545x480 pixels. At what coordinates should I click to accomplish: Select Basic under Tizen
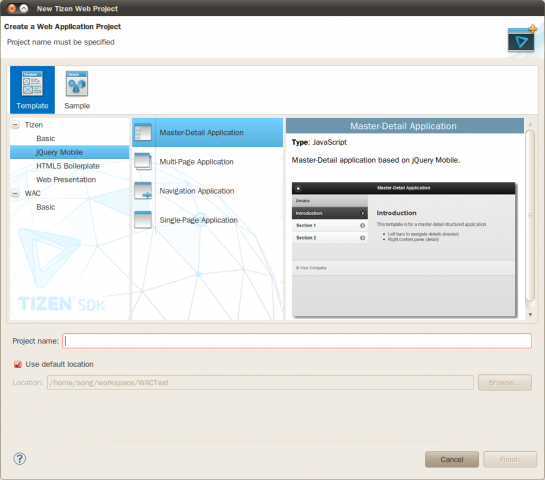(46, 138)
